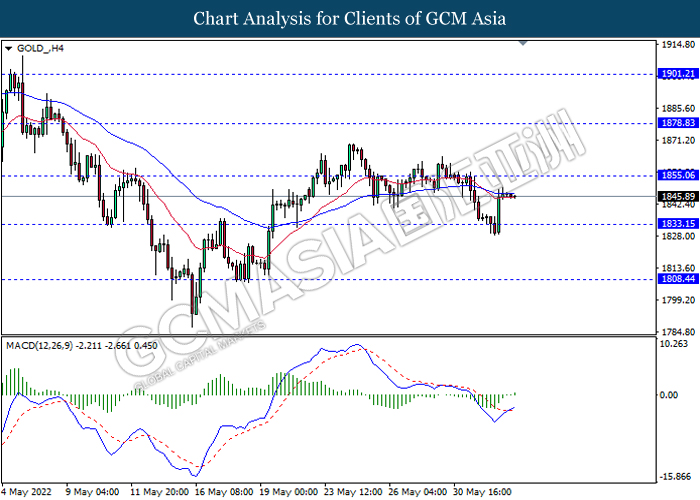Click the 1808.44 support level label
This screenshot has height=500, width=700.
678,279
